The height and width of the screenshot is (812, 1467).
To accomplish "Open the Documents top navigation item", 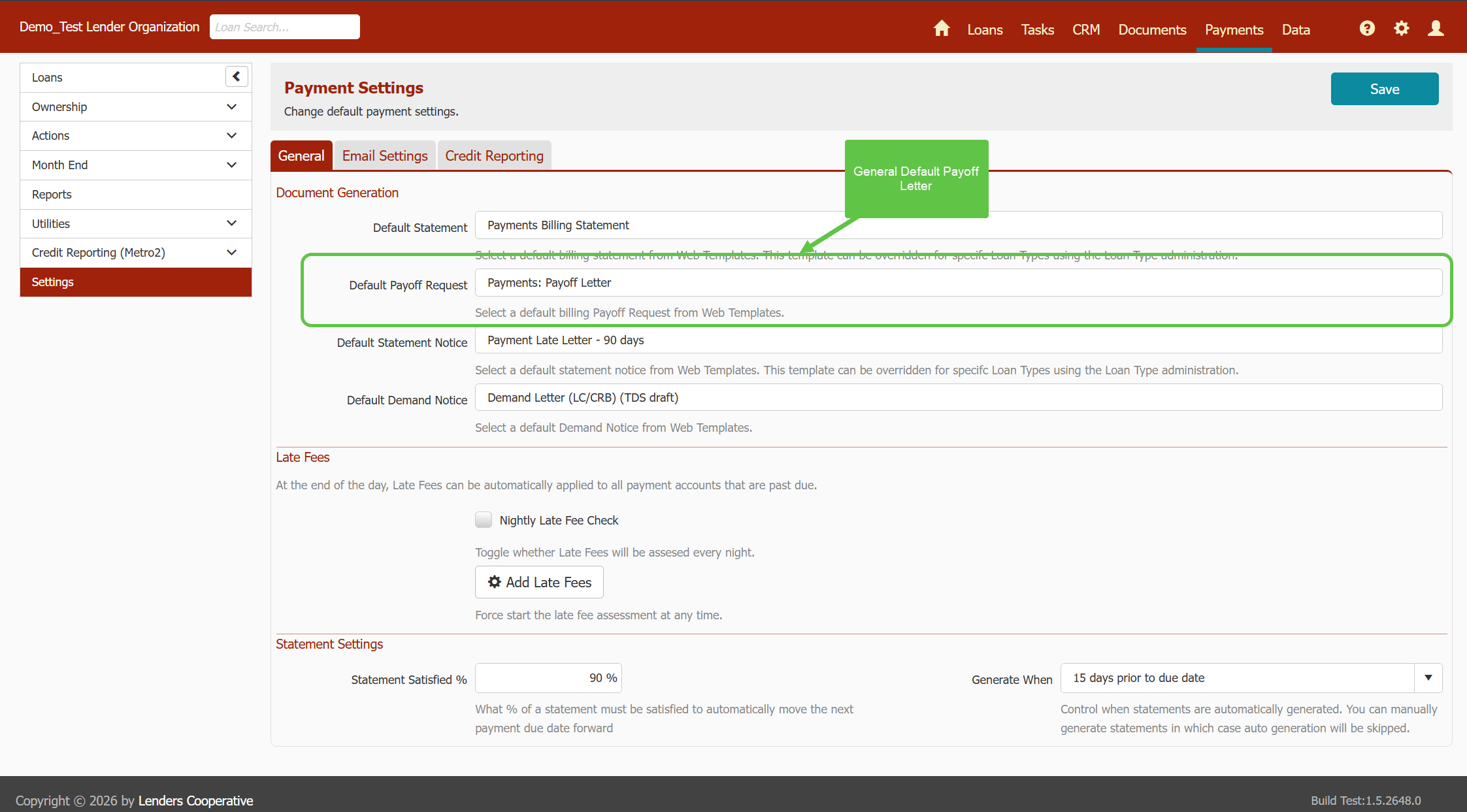I will pos(1152,29).
